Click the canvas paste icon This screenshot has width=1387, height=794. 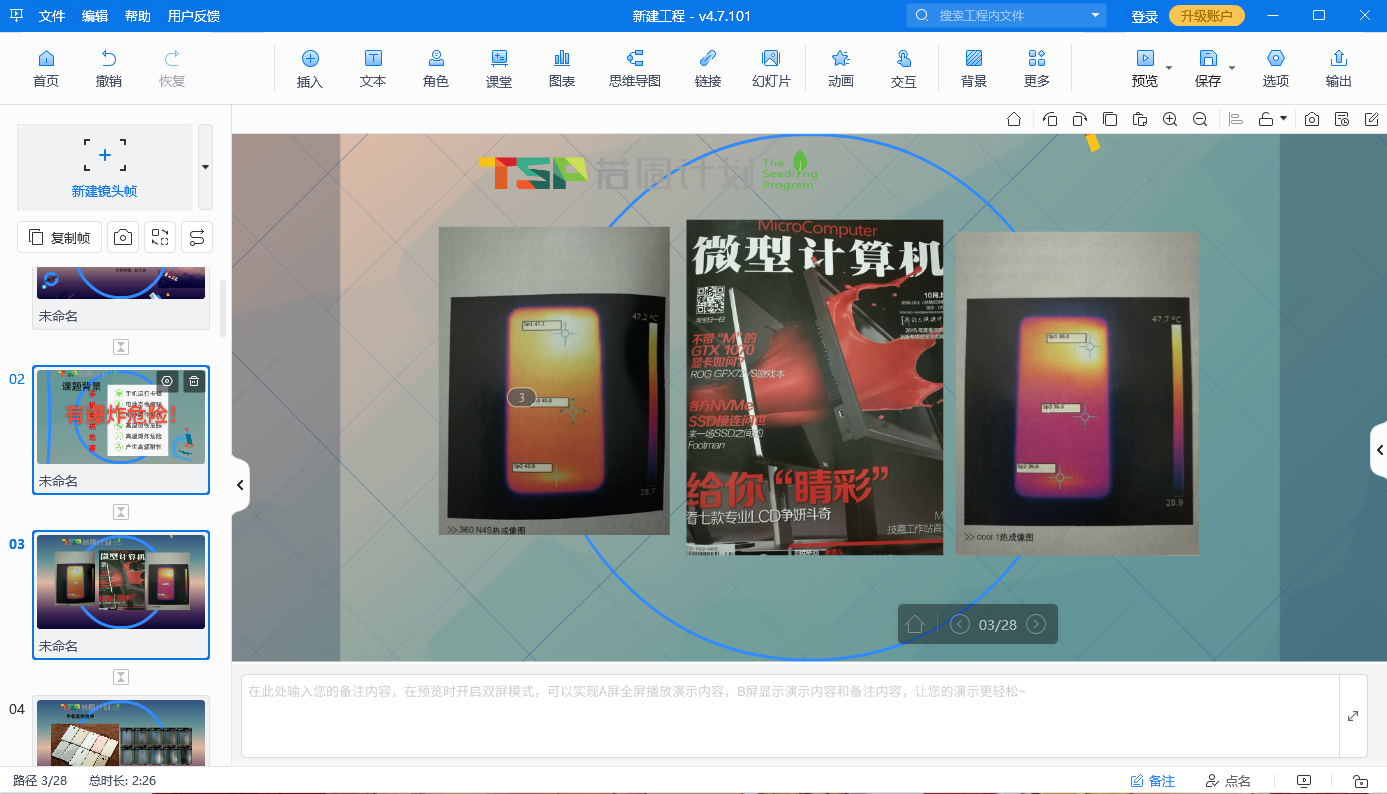pos(1140,119)
